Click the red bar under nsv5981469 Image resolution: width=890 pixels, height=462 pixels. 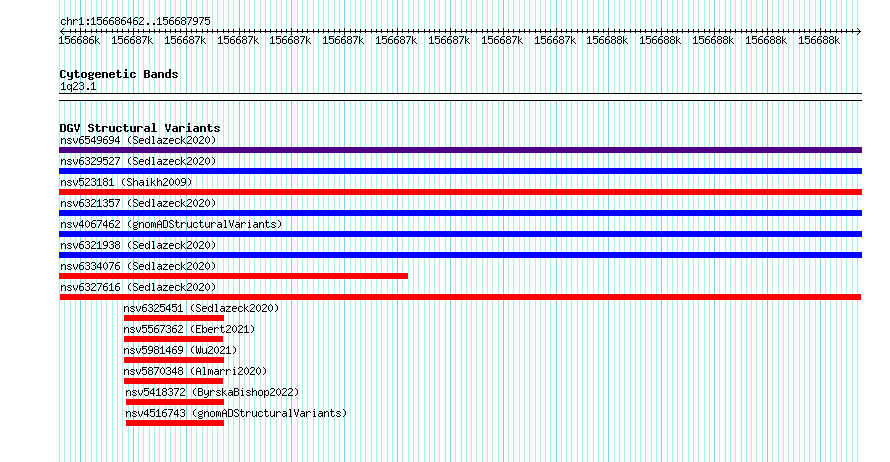174,360
